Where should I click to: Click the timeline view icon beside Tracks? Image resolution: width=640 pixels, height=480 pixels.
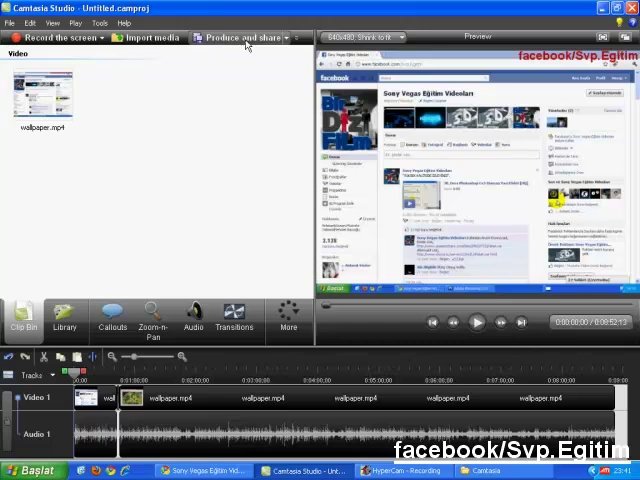[8, 375]
